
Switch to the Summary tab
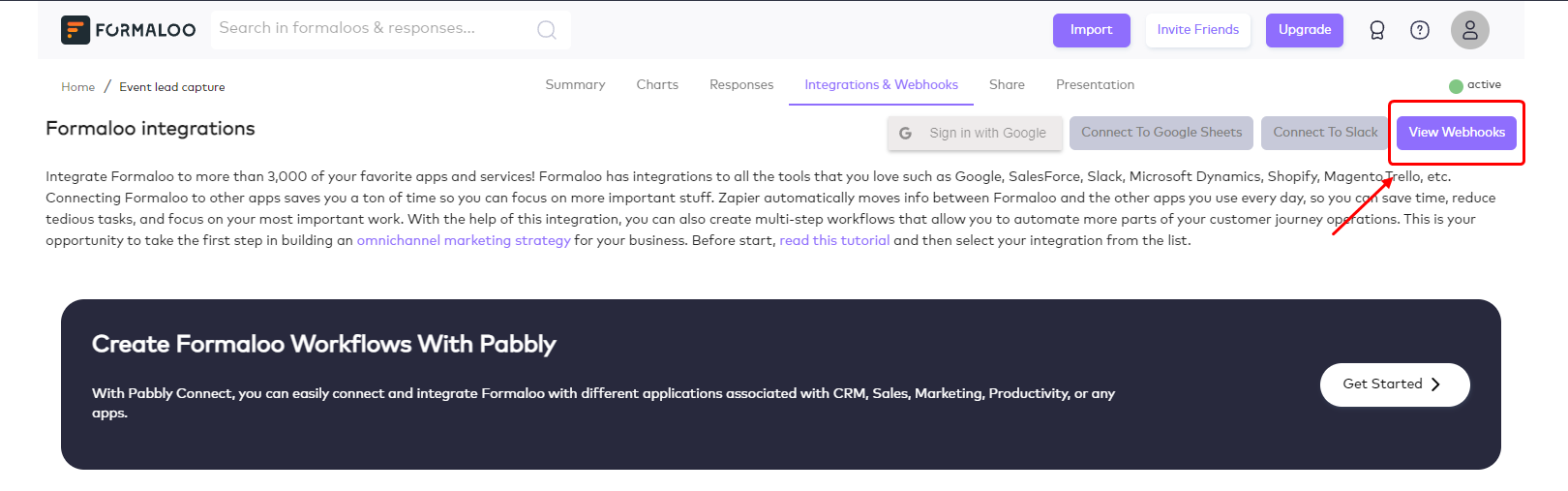[x=575, y=85]
